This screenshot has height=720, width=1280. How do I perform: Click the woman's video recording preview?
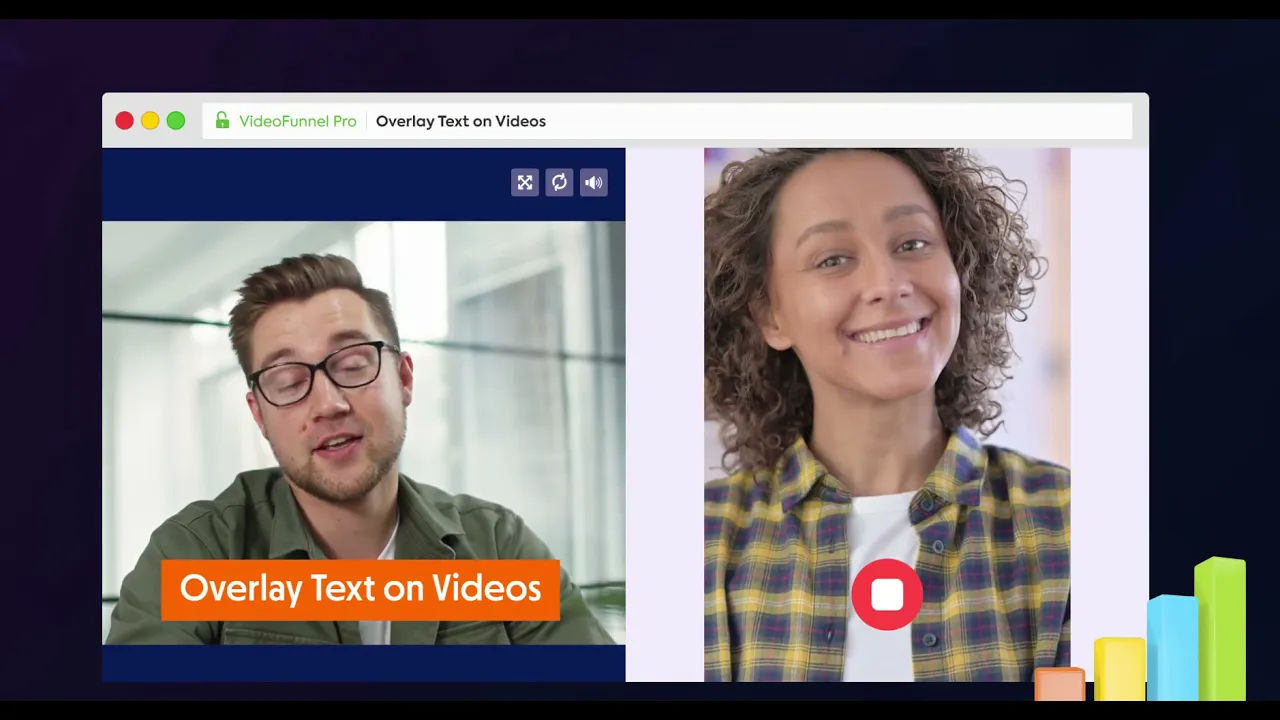(887, 415)
